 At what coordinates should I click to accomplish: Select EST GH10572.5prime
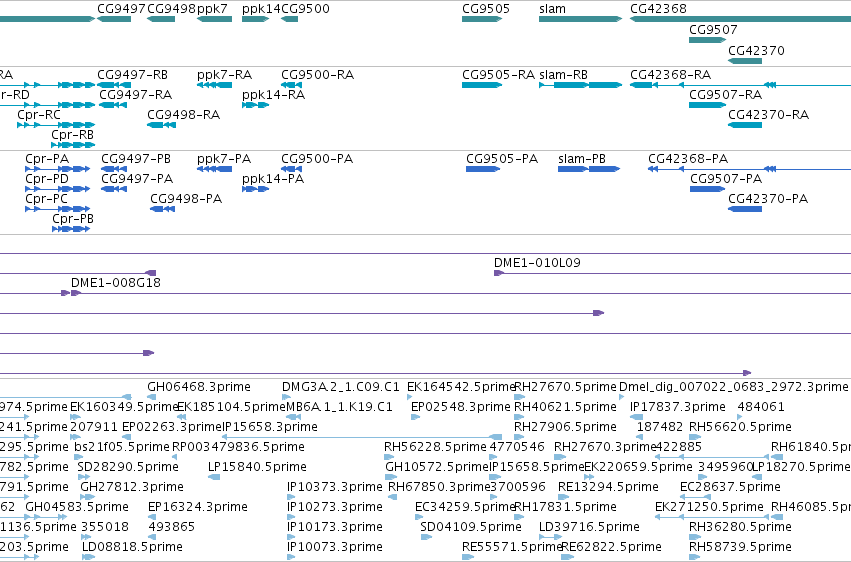437,467
